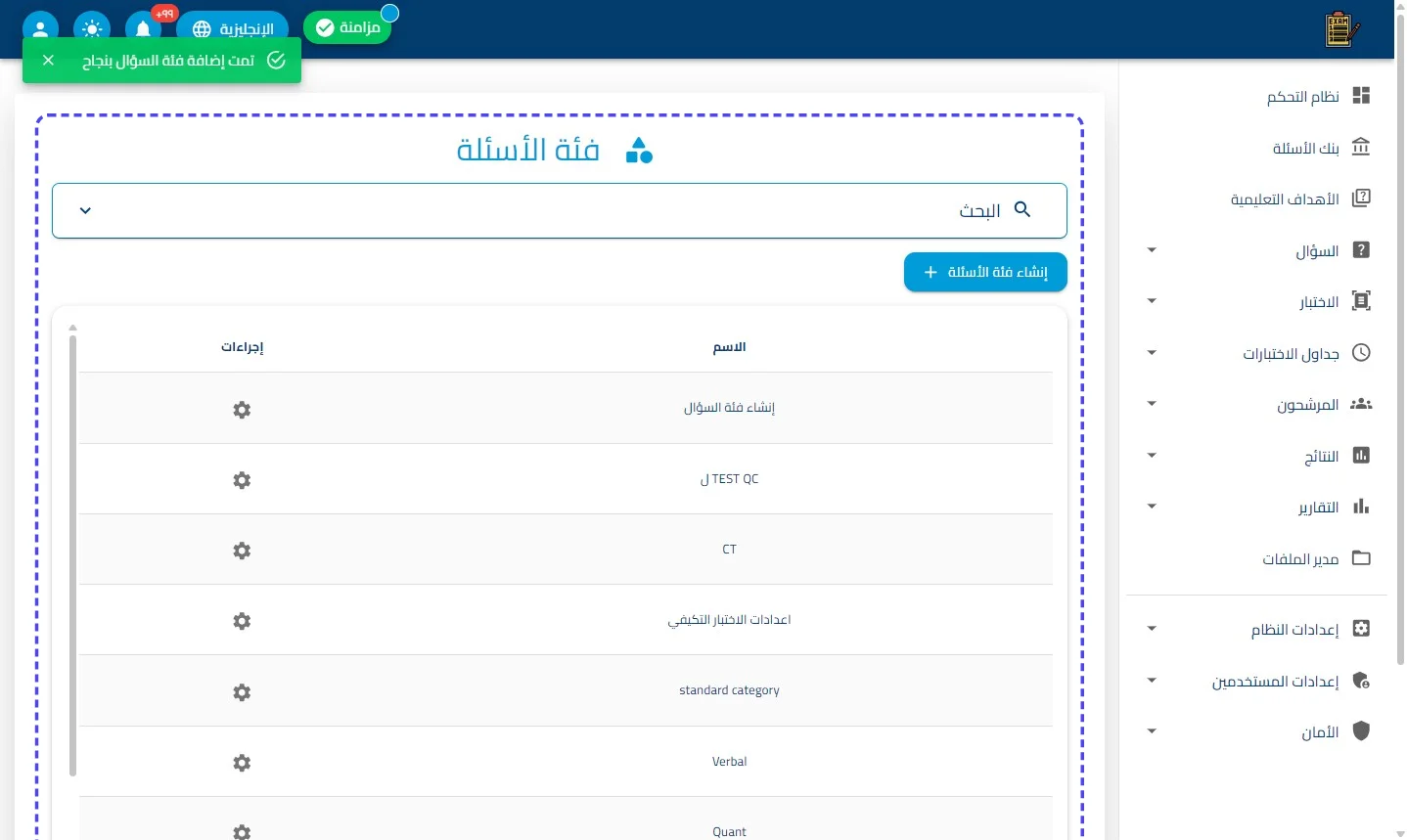Expand the النتائج sidebar arrow
Screen dimensions: 1407x840
[1152, 456]
